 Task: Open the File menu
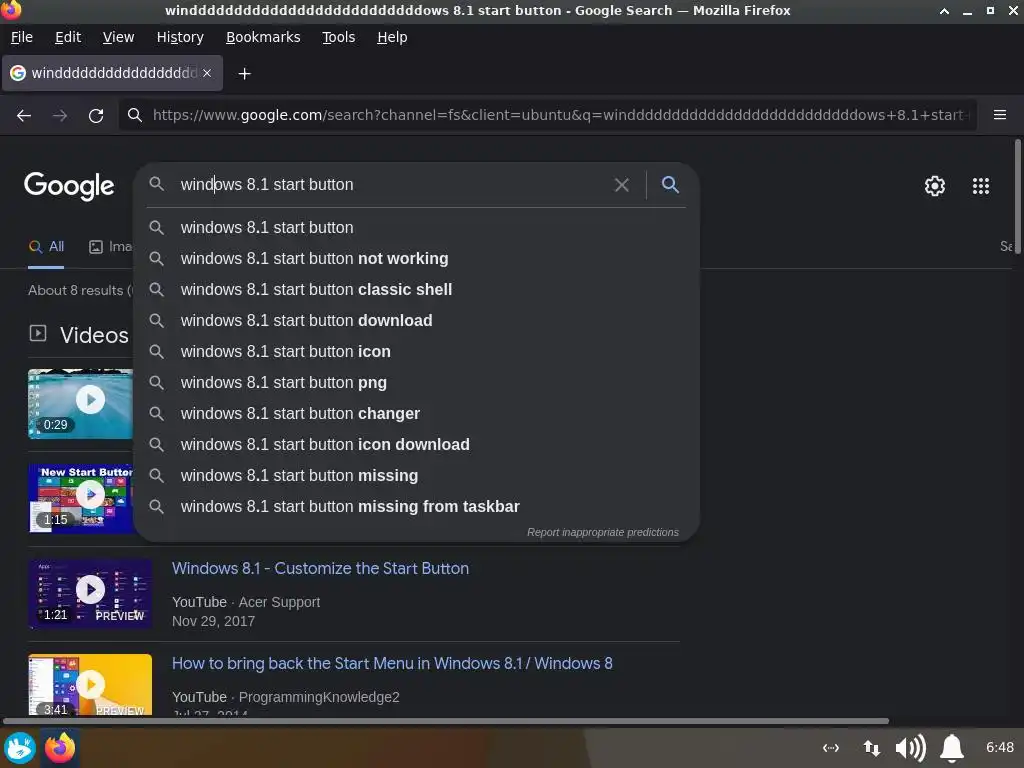point(22,37)
